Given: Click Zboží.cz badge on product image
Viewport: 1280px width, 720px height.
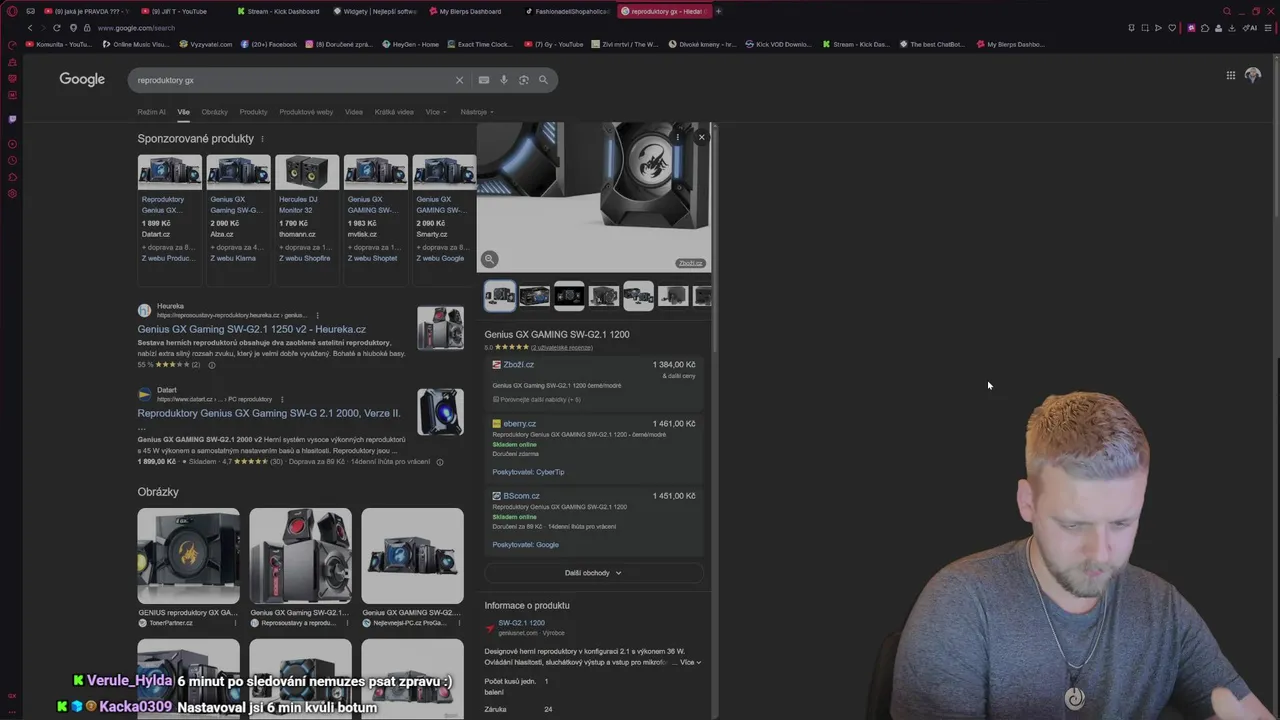Looking at the screenshot, I should pos(690,263).
